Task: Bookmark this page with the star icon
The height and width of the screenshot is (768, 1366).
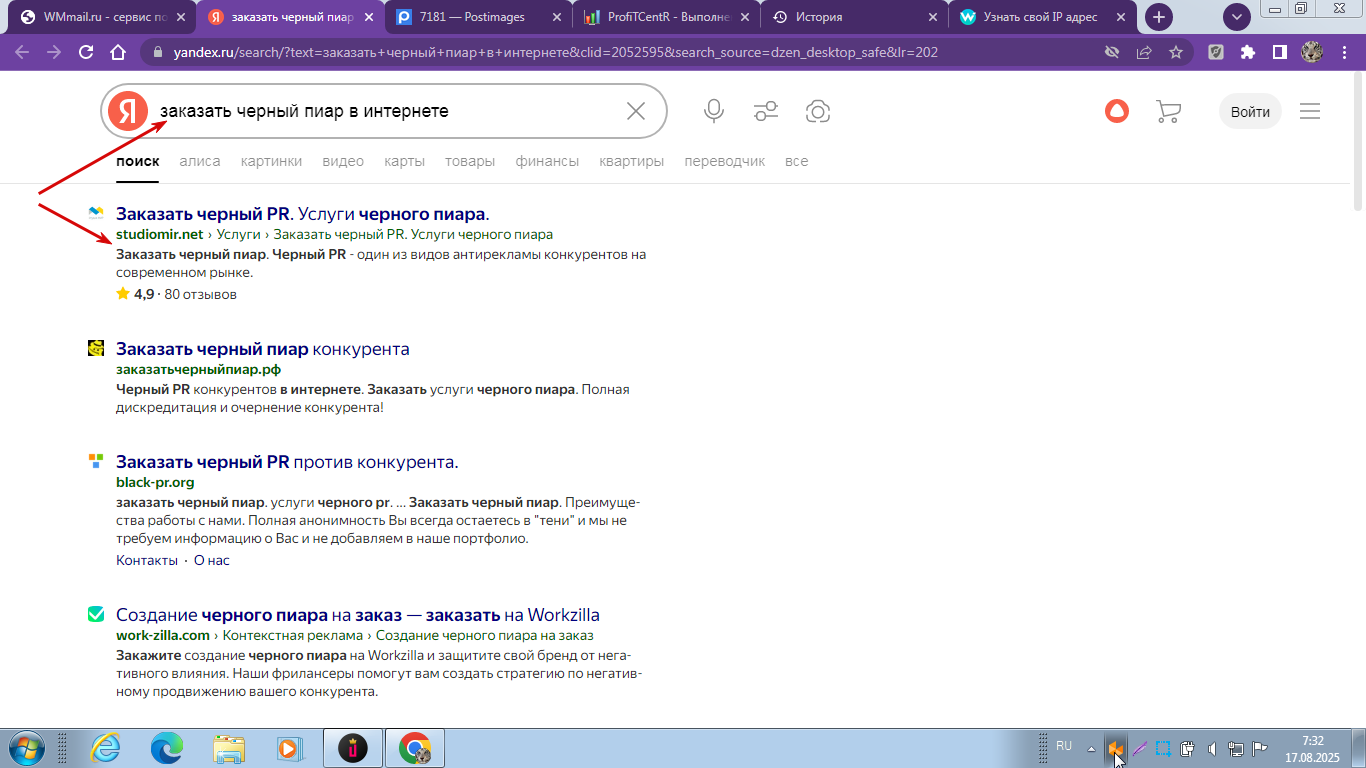Action: pos(1176,53)
